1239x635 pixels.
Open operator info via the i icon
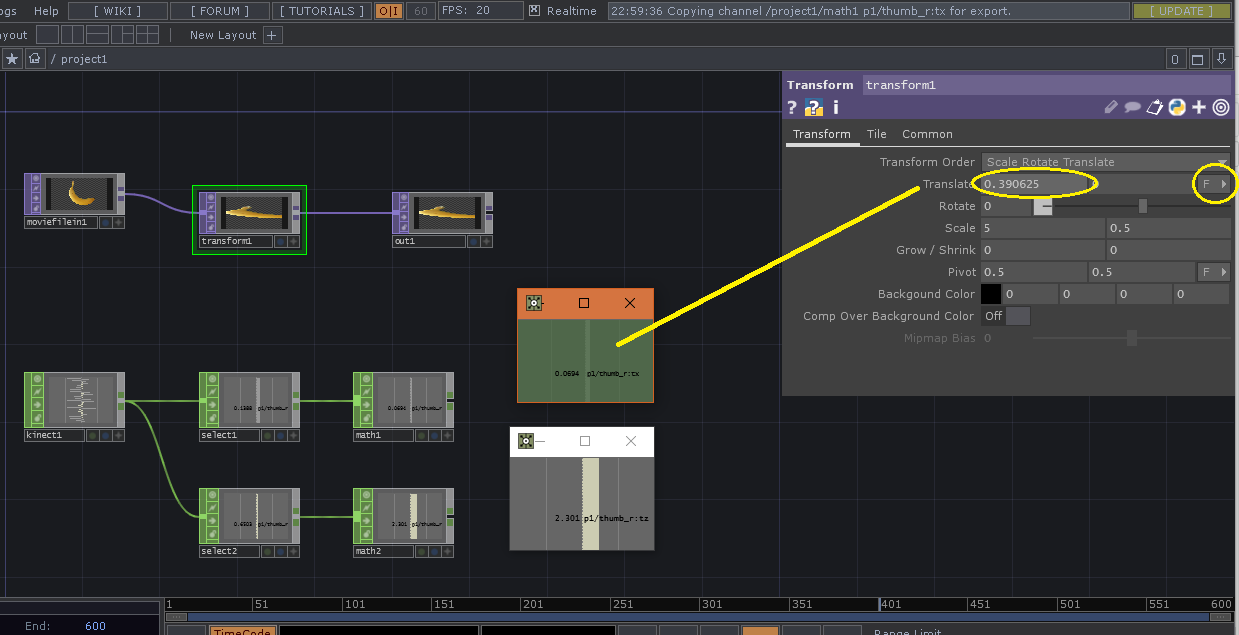(835, 107)
